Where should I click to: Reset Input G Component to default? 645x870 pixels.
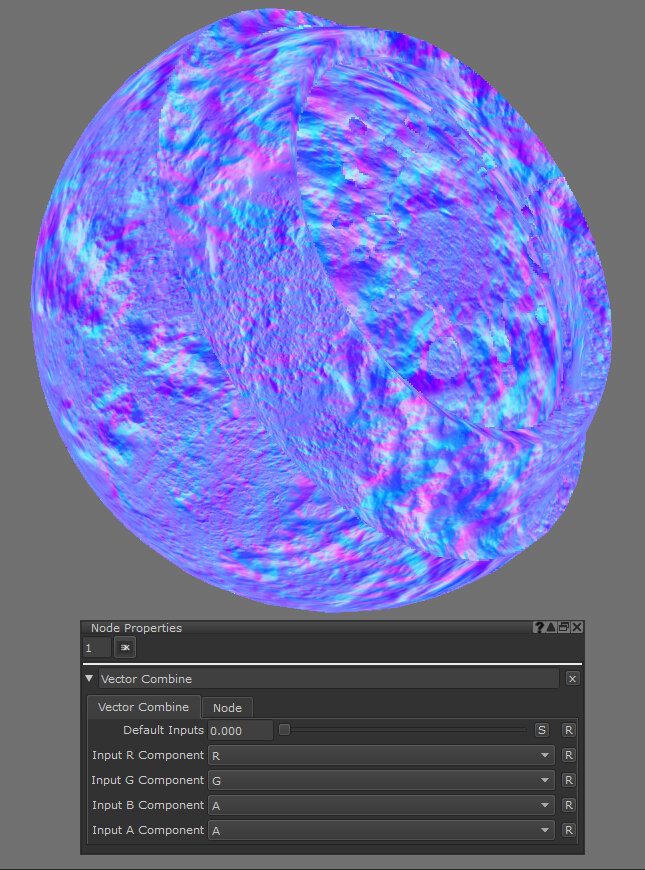(569, 780)
